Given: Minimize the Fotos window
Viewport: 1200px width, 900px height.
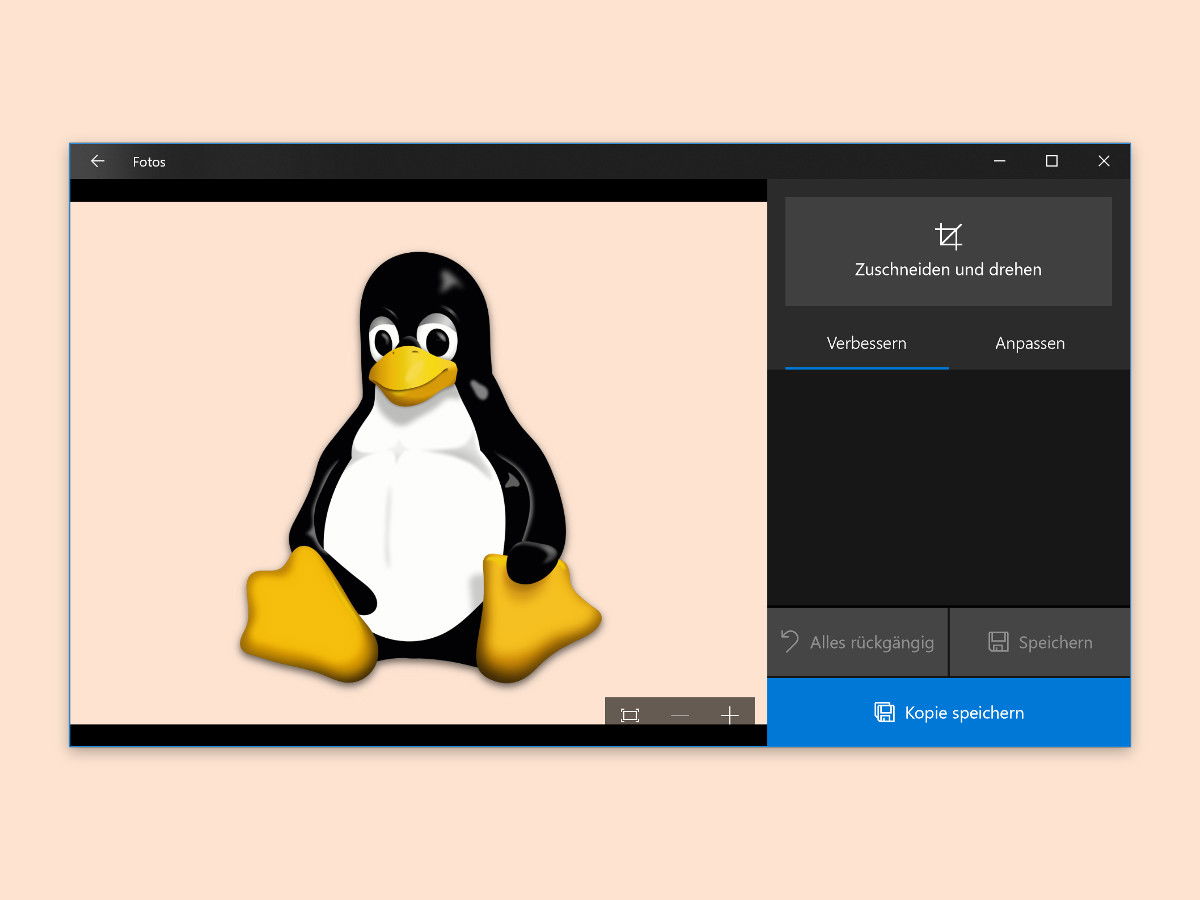Looking at the screenshot, I should (1000, 161).
